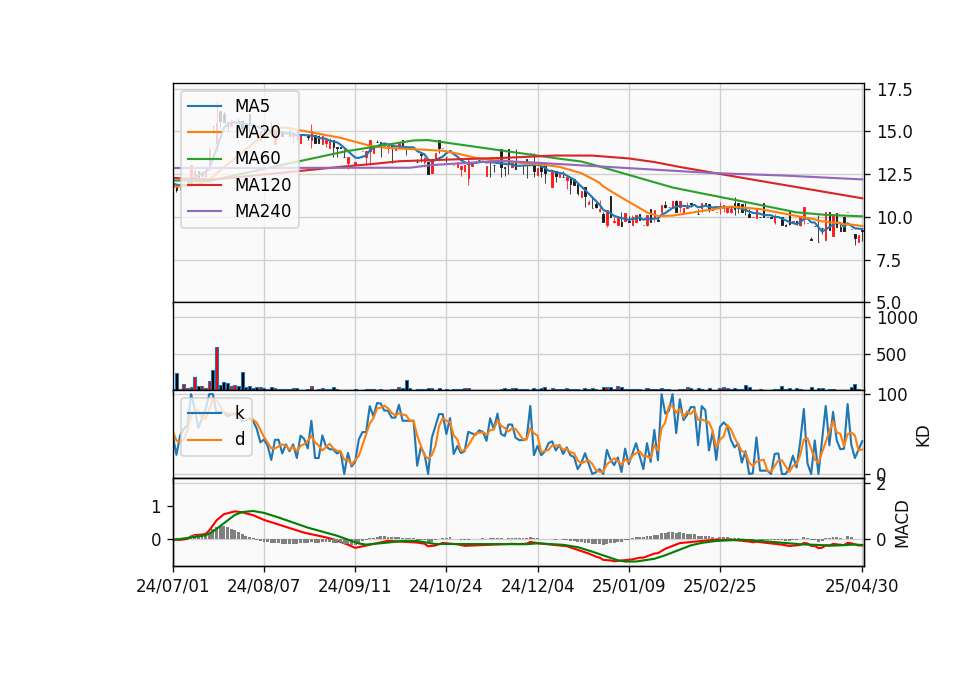Click the 24/09/11 date axis label
The height and width of the screenshot is (690, 960).
point(354,586)
